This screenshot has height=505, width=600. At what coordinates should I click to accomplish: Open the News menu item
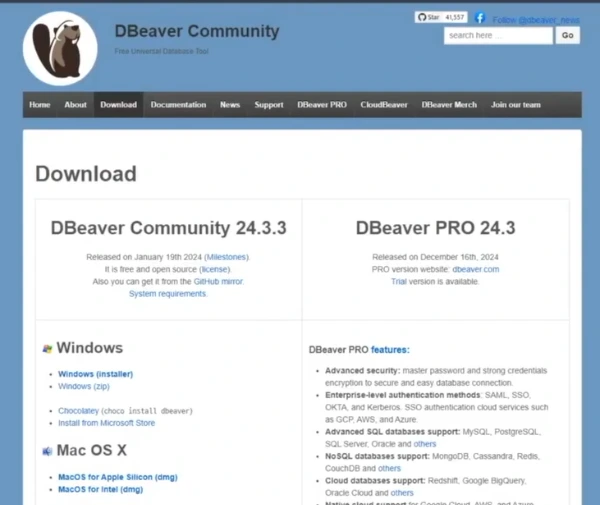coord(230,105)
